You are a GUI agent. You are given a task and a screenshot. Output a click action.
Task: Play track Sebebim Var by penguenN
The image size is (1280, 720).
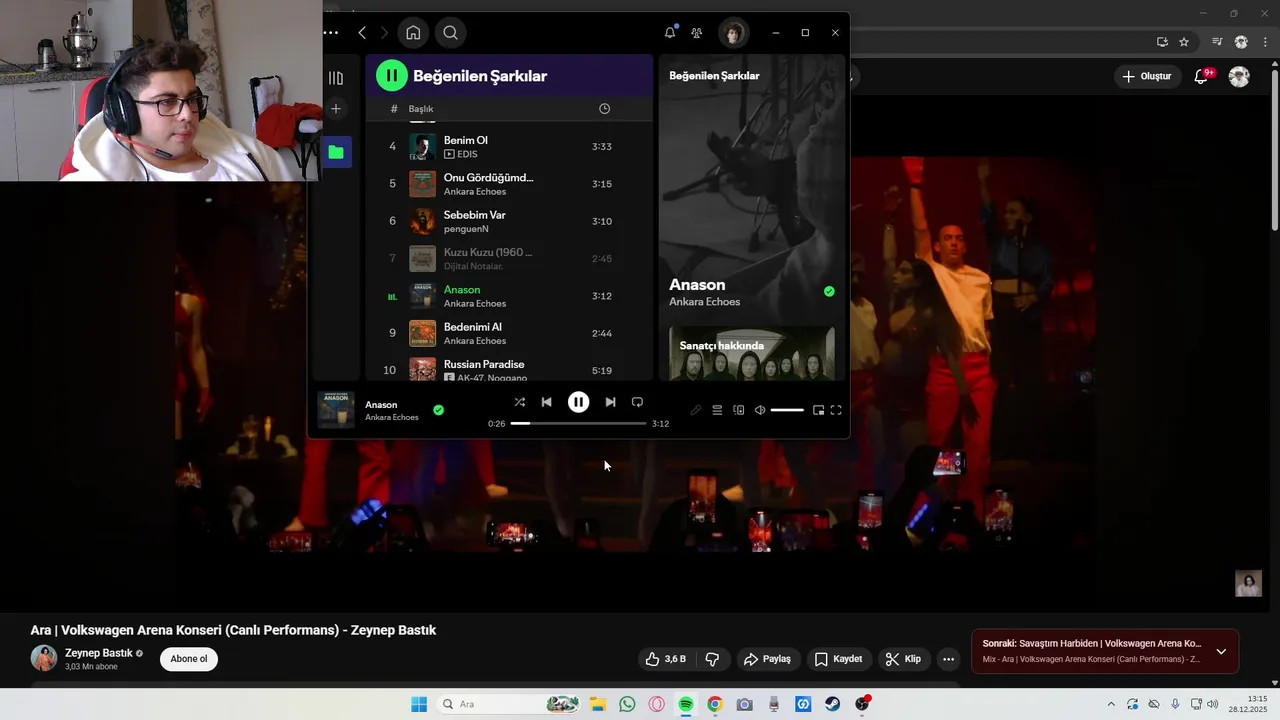pos(509,221)
